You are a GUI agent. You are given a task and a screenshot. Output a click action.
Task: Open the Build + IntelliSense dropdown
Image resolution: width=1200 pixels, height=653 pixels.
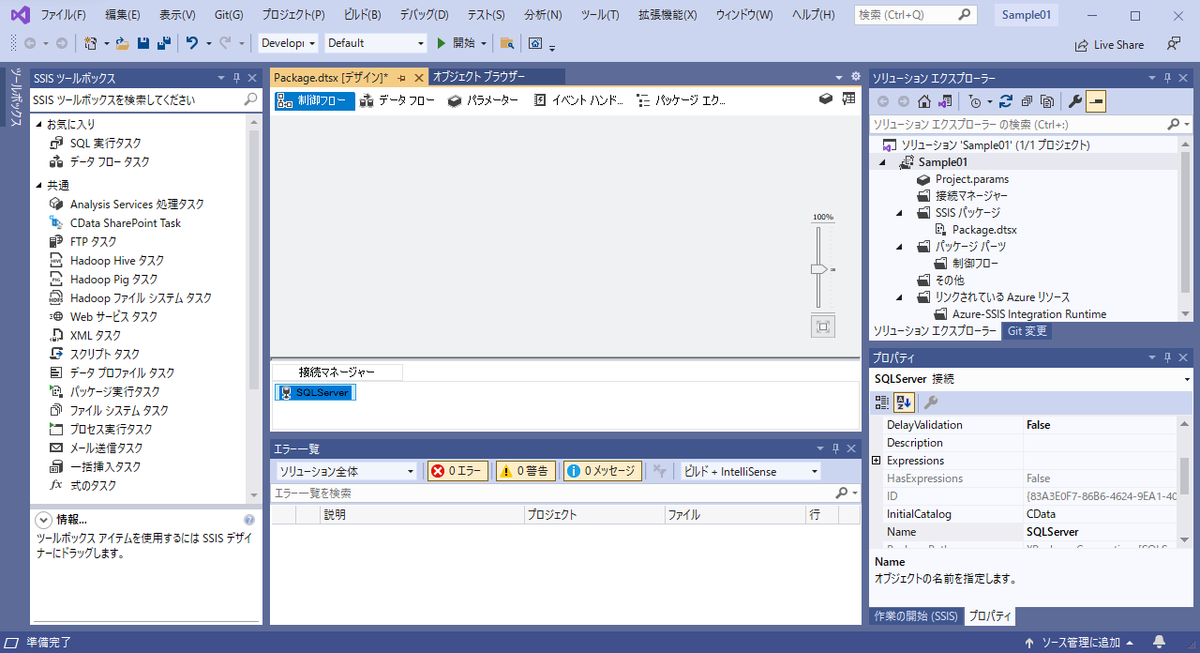click(750, 471)
